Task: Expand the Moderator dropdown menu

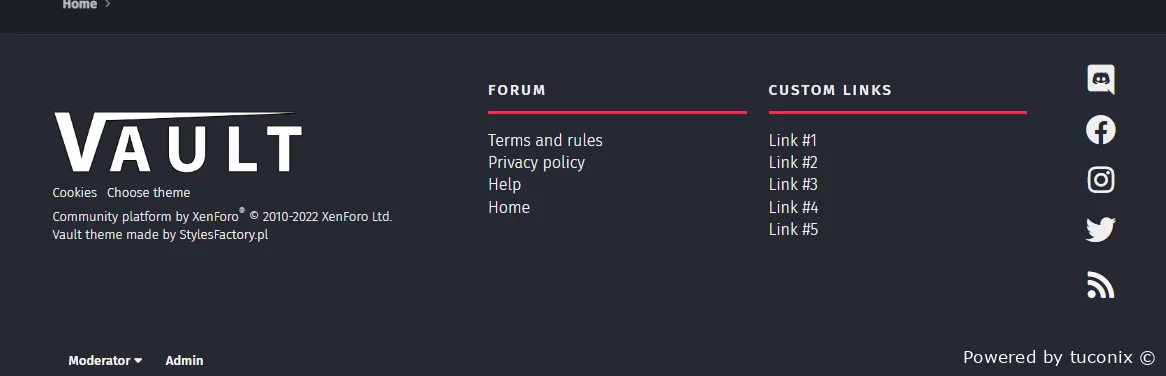Action: [105, 360]
